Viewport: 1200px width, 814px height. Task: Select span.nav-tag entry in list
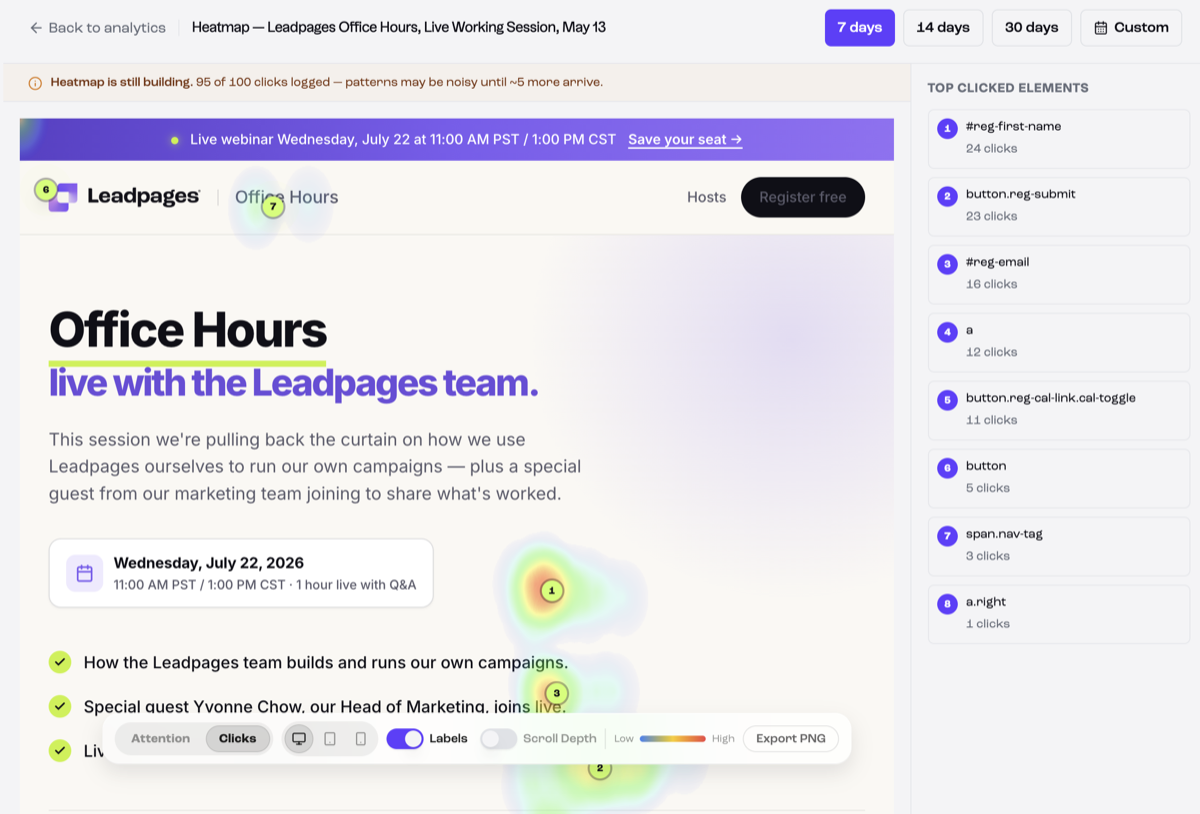coord(1059,545)
